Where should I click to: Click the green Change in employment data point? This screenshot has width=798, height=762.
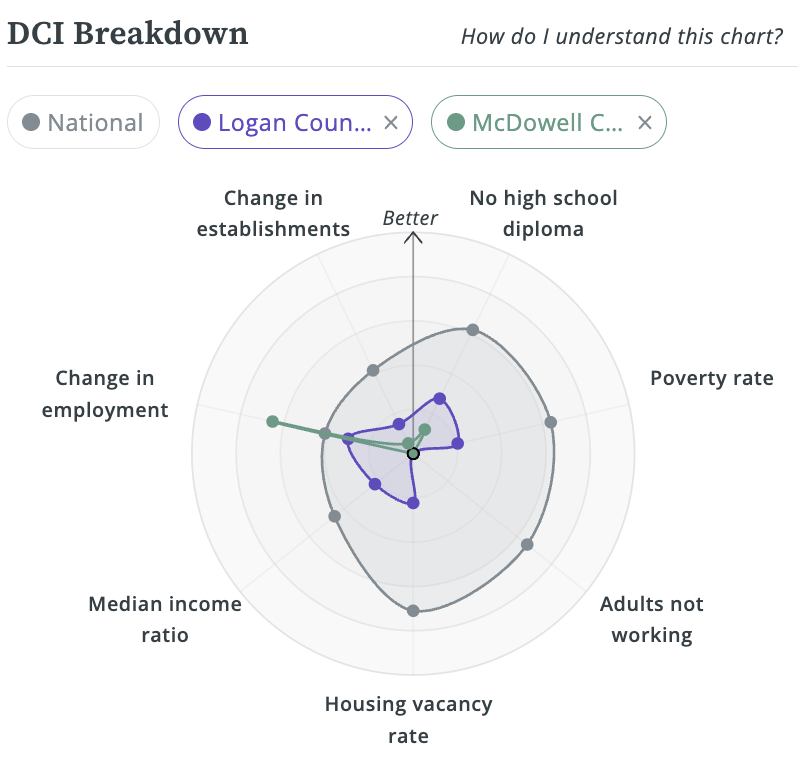tap(272, 421)
